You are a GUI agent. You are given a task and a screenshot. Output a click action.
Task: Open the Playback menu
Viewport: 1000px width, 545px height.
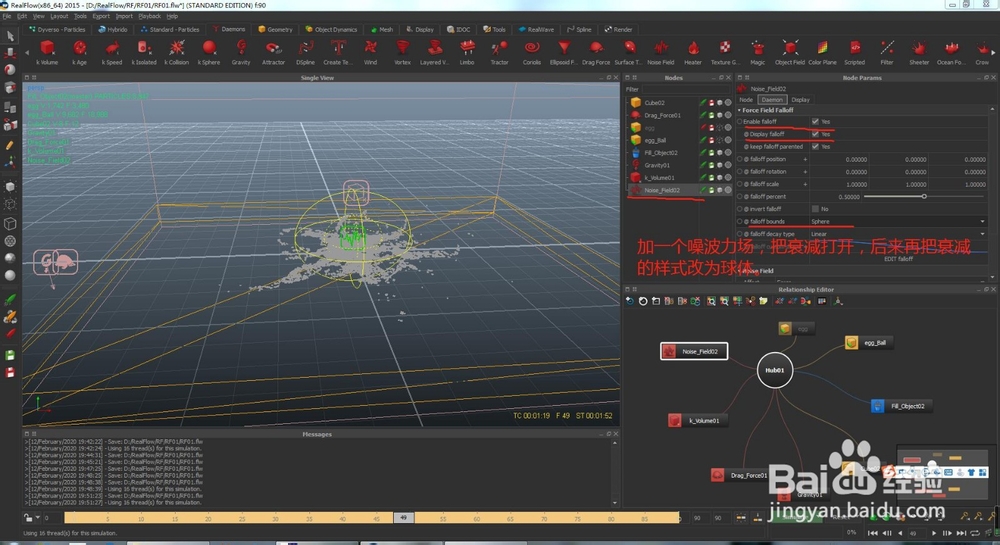(x=149, y=16)
